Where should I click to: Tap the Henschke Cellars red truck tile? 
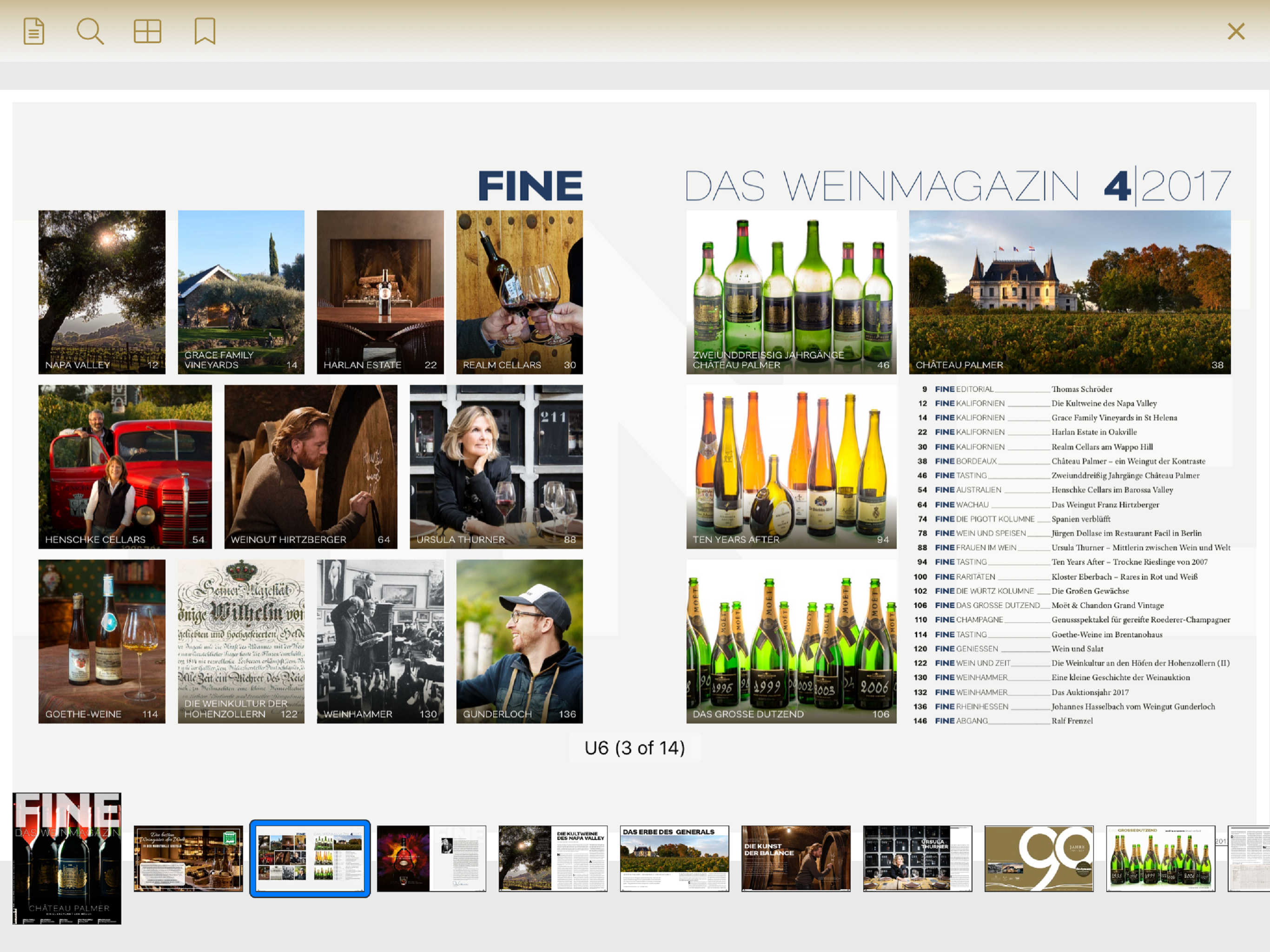(x=125, y=467)
